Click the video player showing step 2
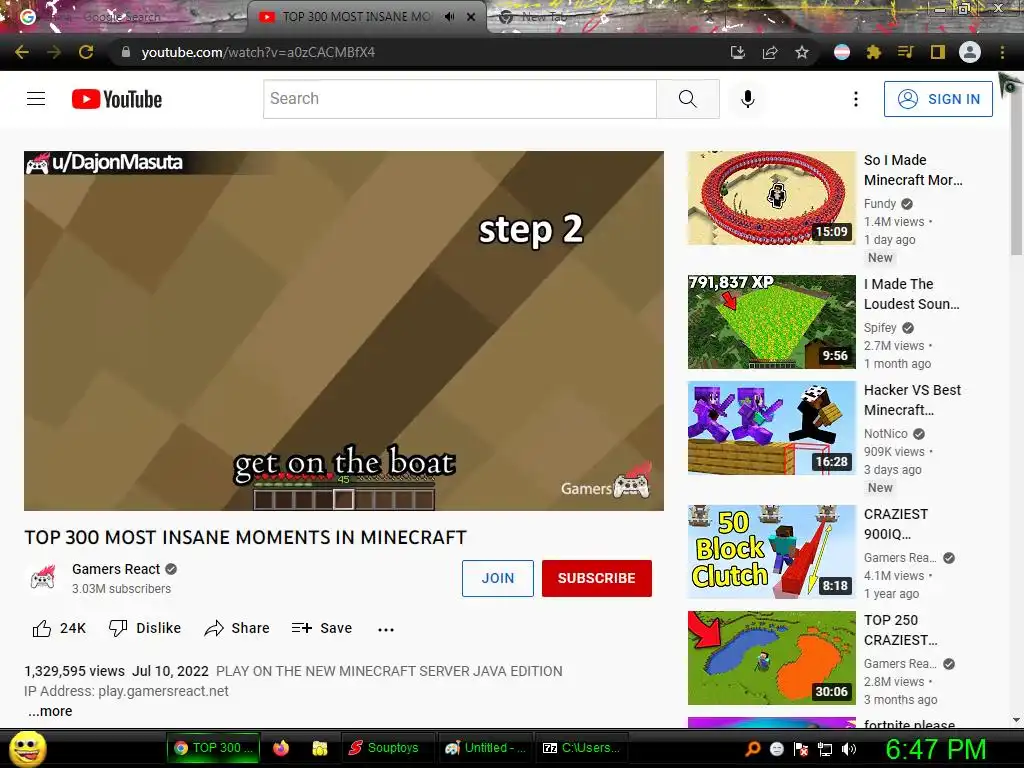 (344, 330)
